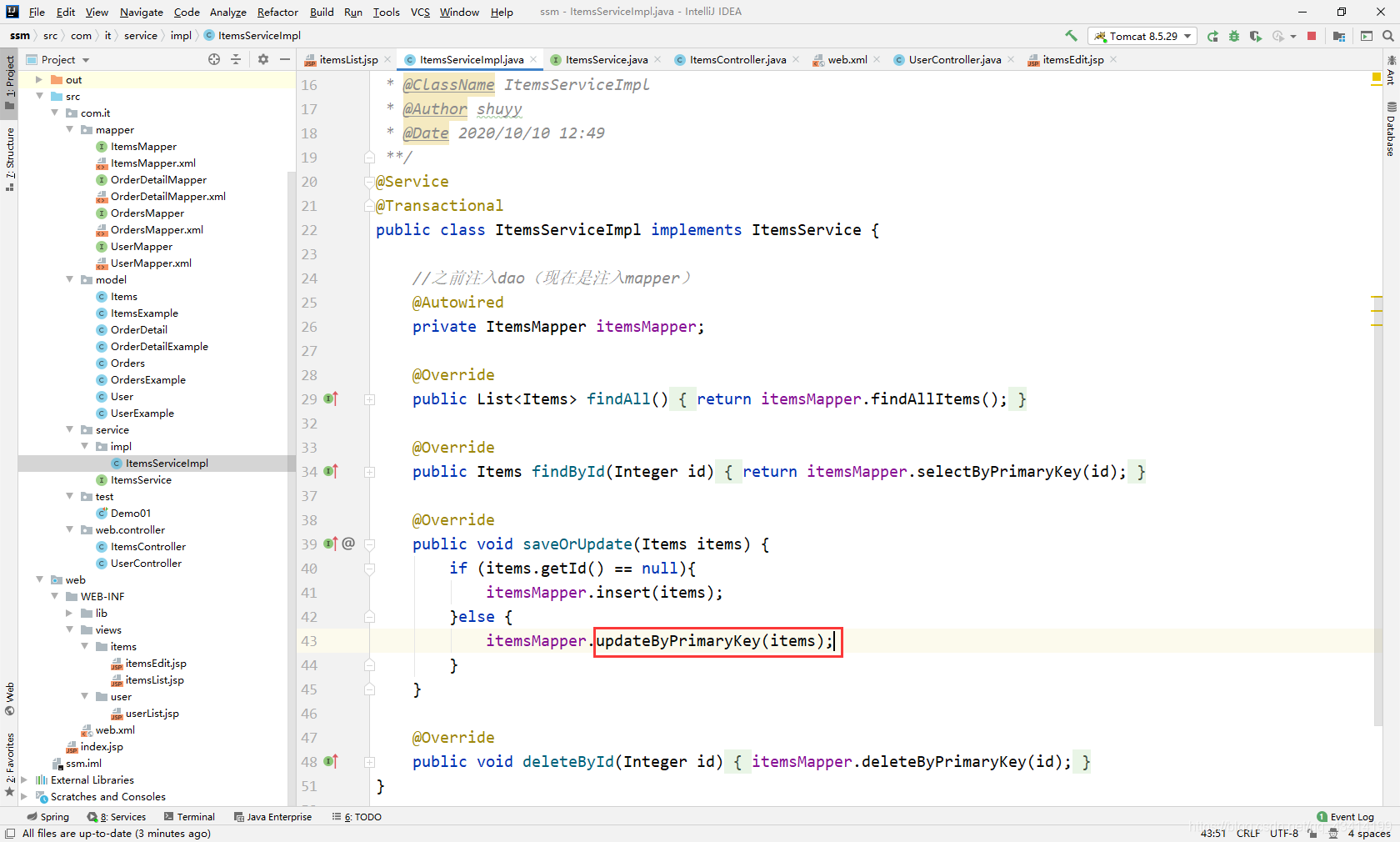The width and height of the screenshot is (1400, 842).
Task: Open the TODO tool window
Action: (357, 817)
